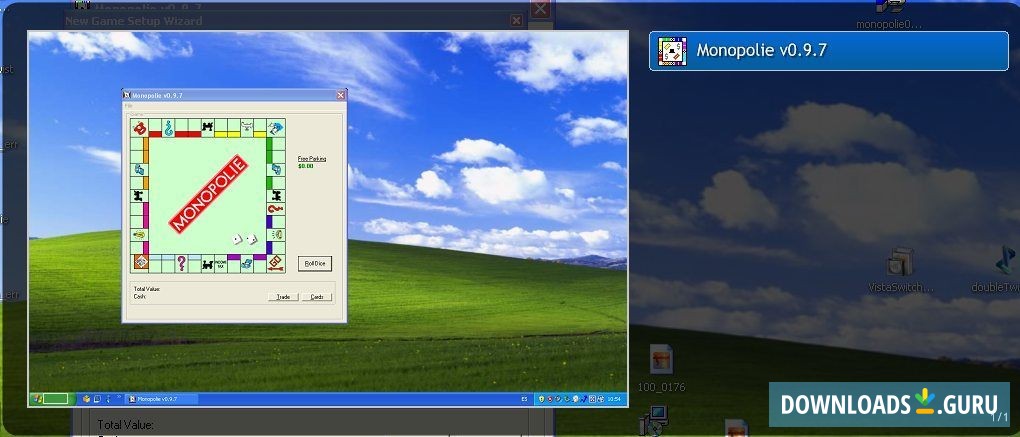The width and height of the screenshot is (1020, 437).
Task: Select the Community Chest square on bottom row
Action: click(247, 263)
